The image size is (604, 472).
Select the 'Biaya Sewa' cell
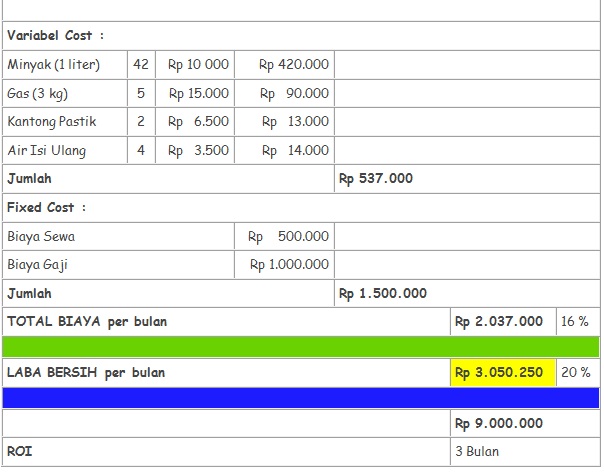[x=118, y=236]
